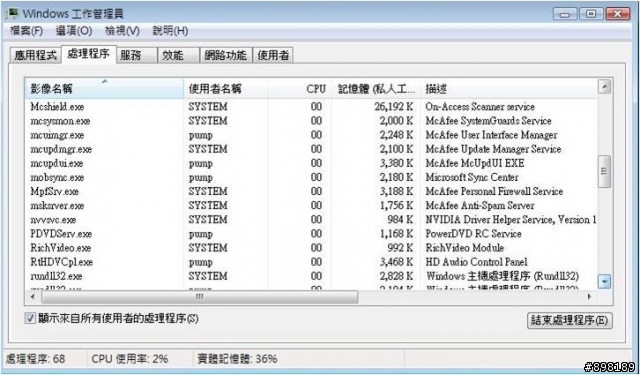Sort by CPU column header
Viewport: 640px width, 375px height.
299,89
